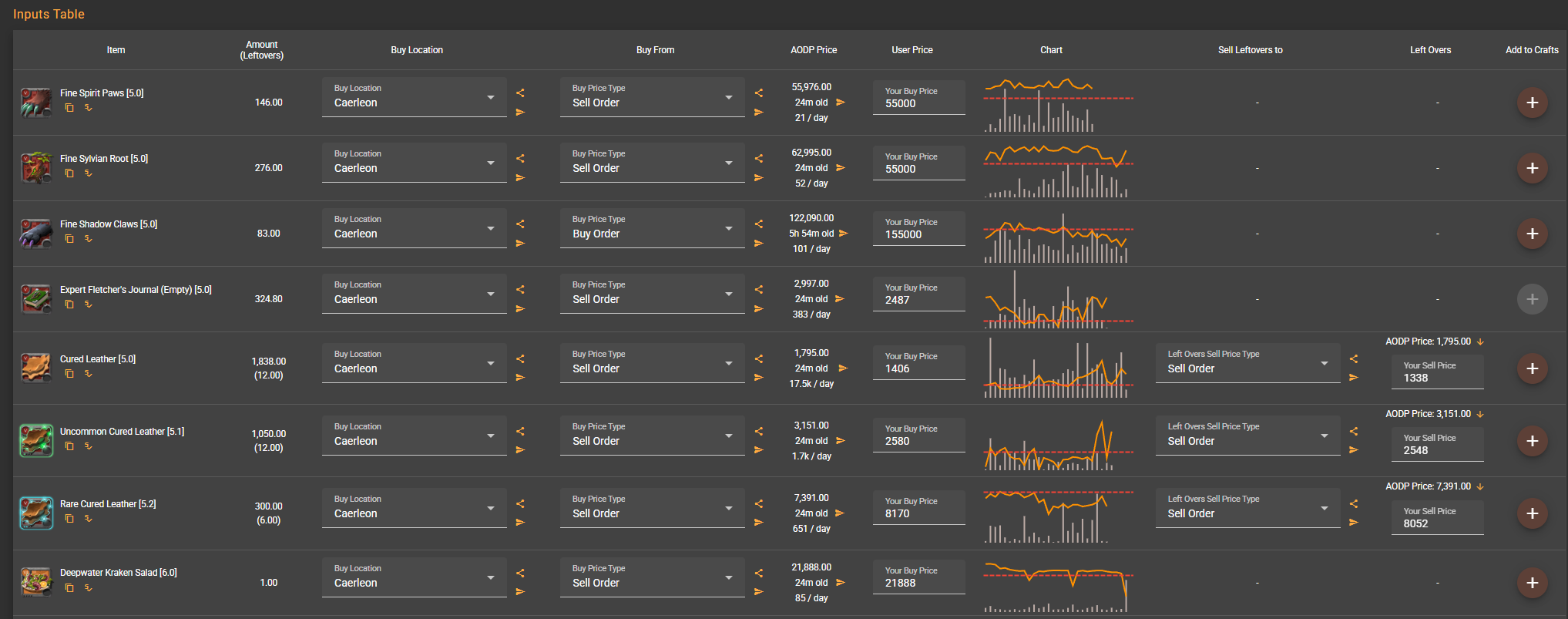Click the Fine Shadow Claws item image
Viewport: 1568px width, 619px height.
tap(35, 234)
